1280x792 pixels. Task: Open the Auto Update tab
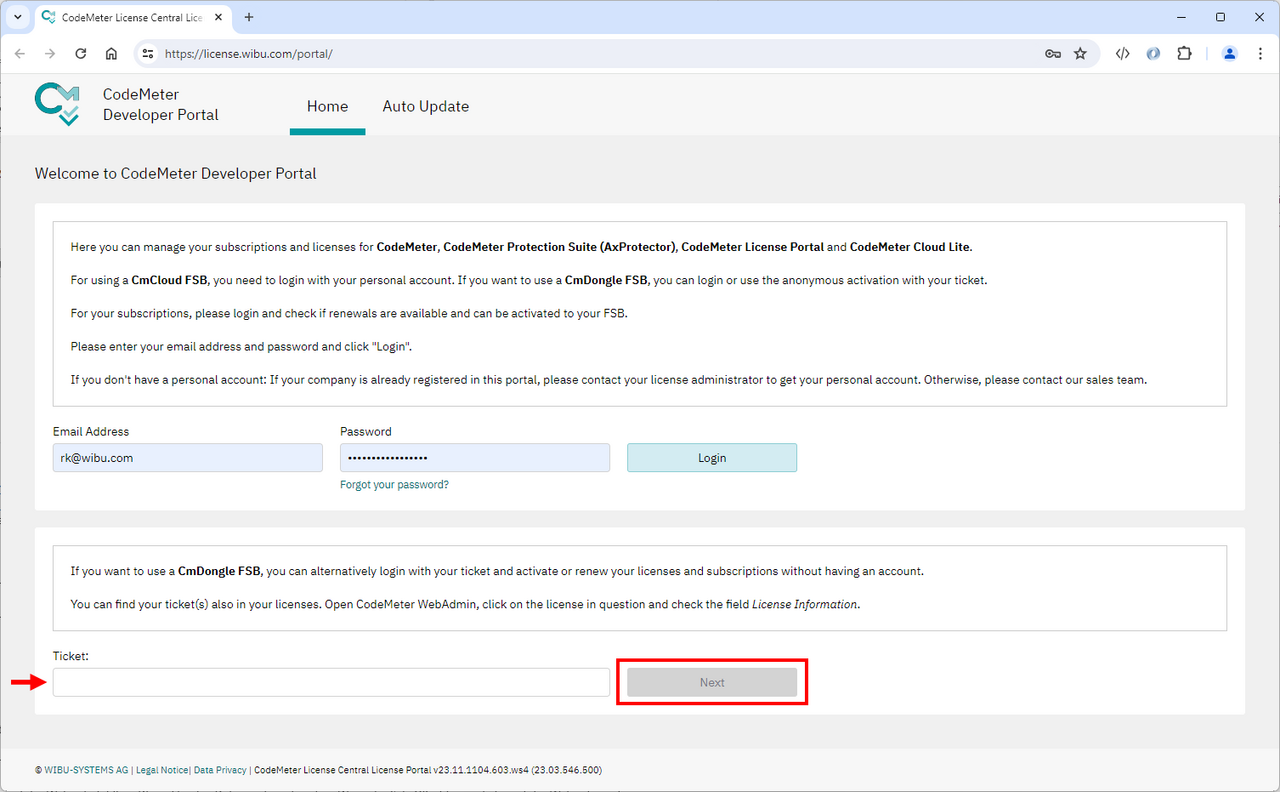click(426, 106)
